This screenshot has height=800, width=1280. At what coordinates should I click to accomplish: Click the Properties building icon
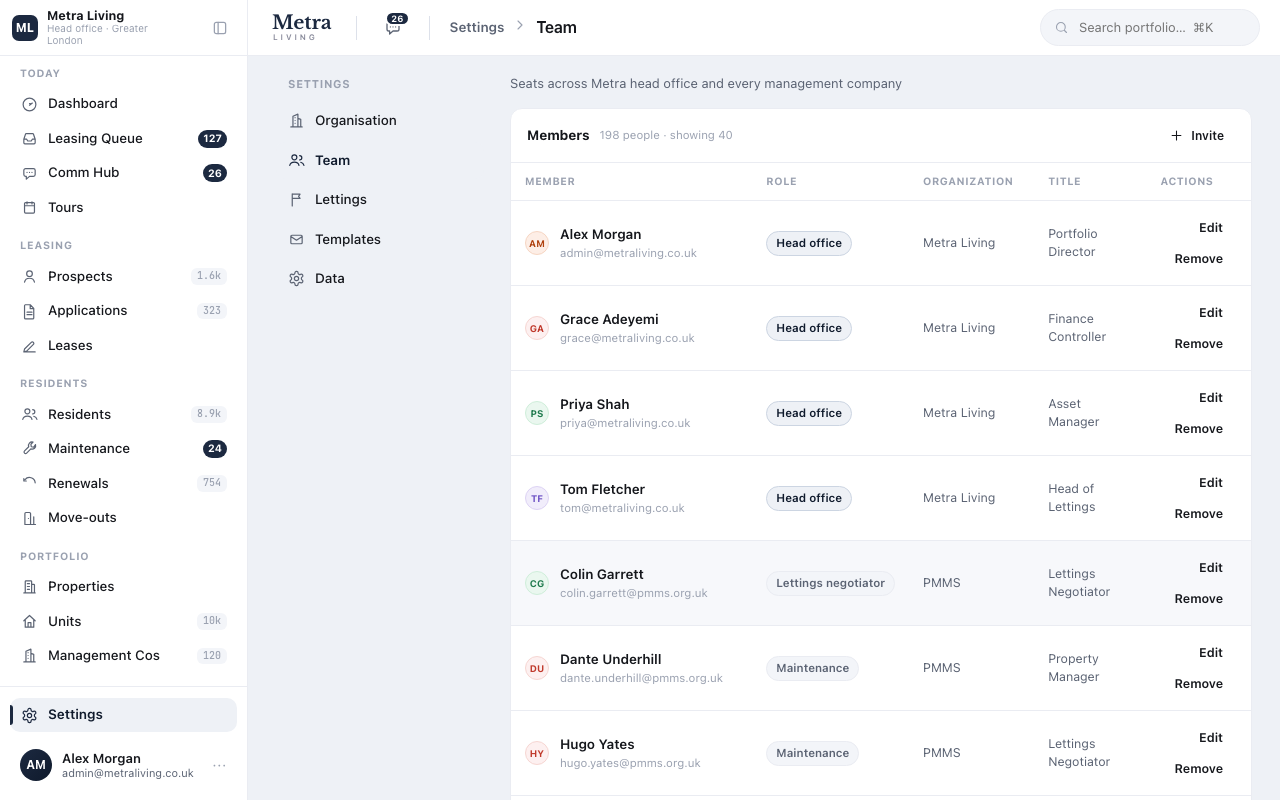29,587
